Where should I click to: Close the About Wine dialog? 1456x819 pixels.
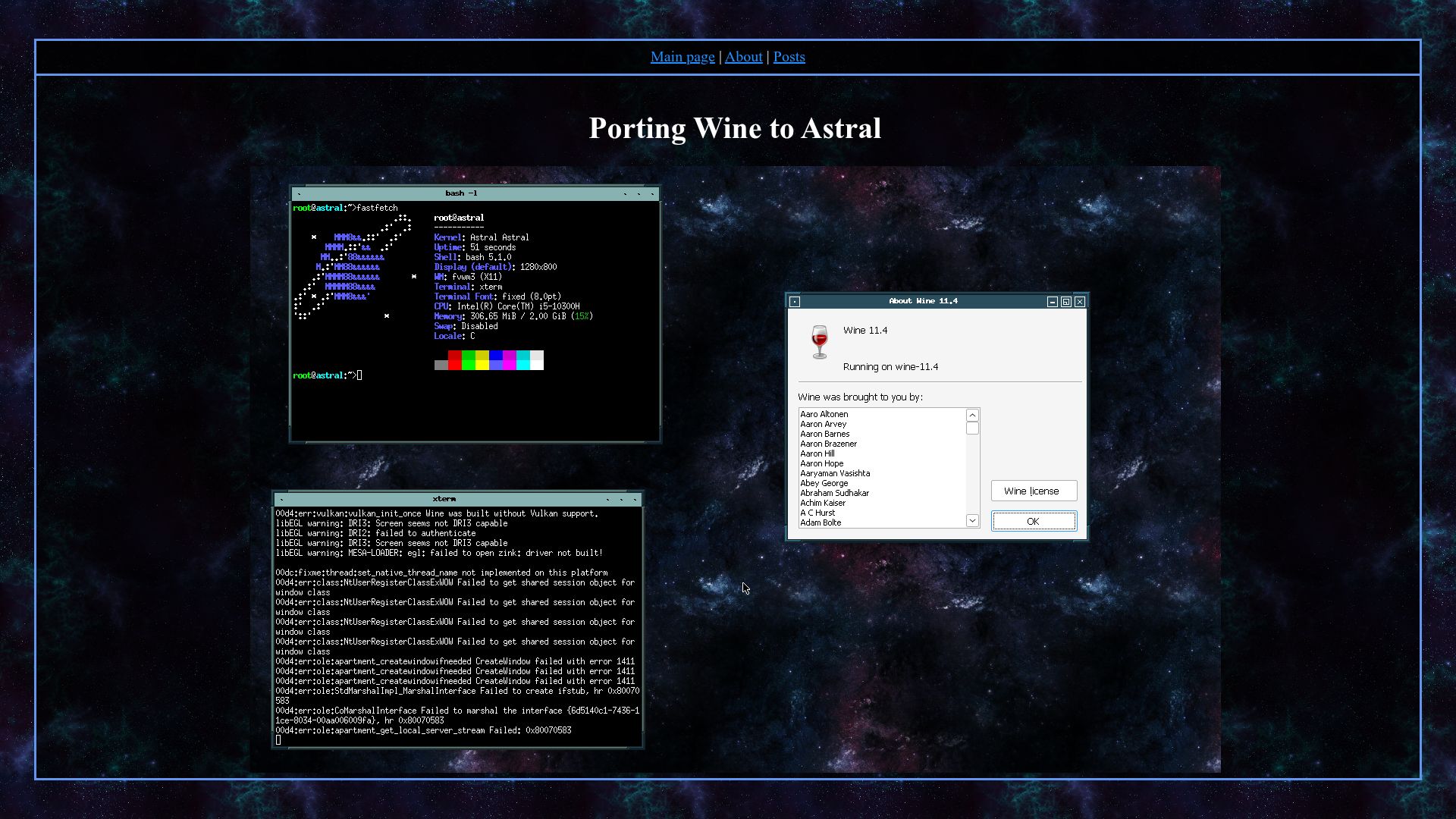point(1080,302)
